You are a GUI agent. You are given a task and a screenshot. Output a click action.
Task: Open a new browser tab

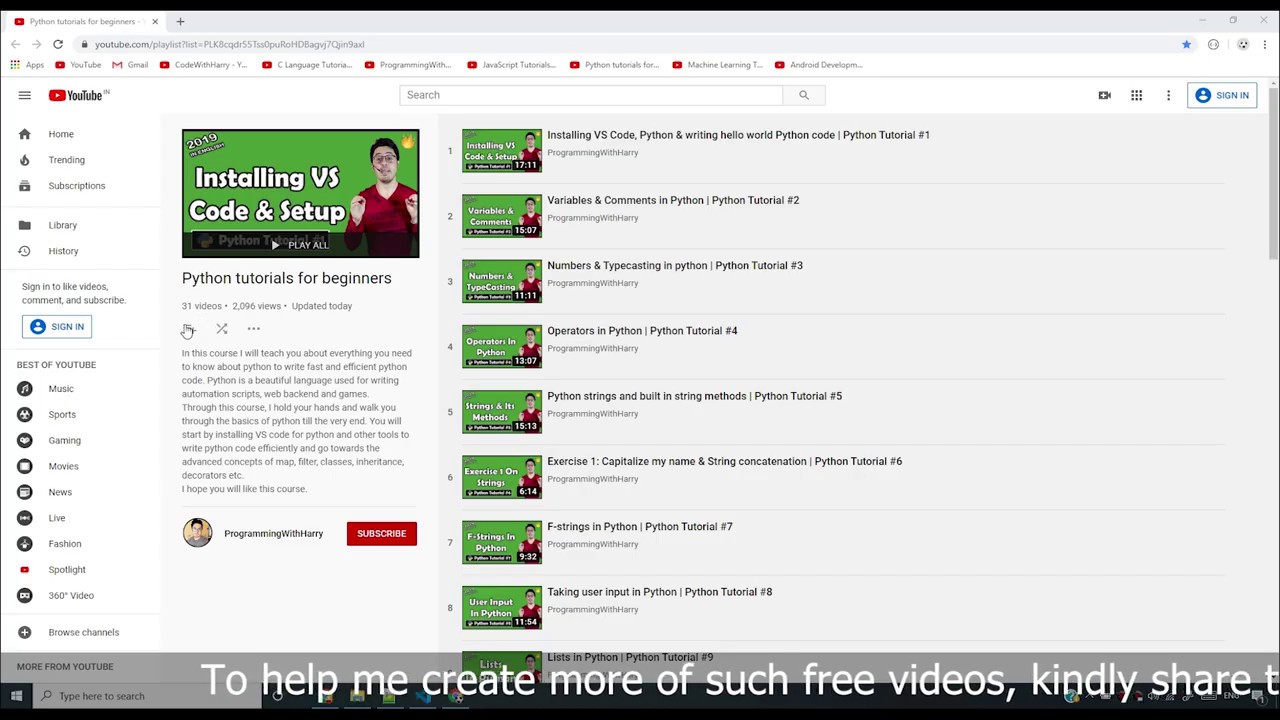180,21
